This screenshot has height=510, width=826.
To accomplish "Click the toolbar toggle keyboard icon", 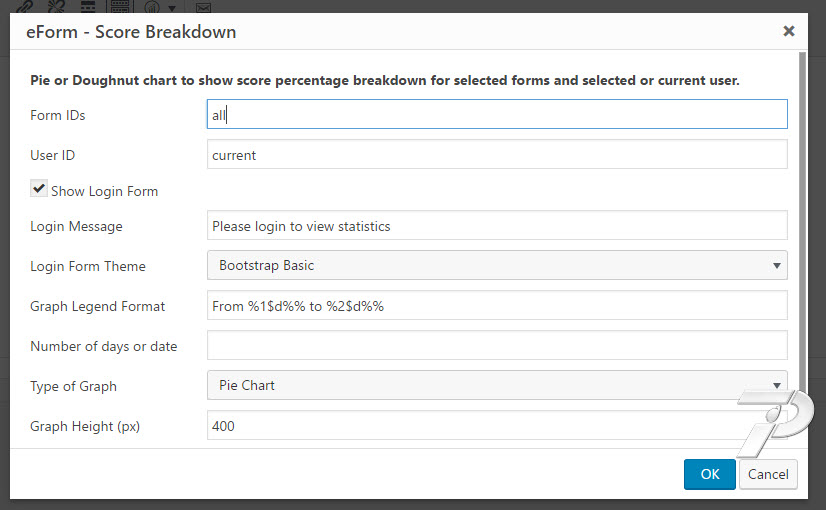I will [120, 6].
